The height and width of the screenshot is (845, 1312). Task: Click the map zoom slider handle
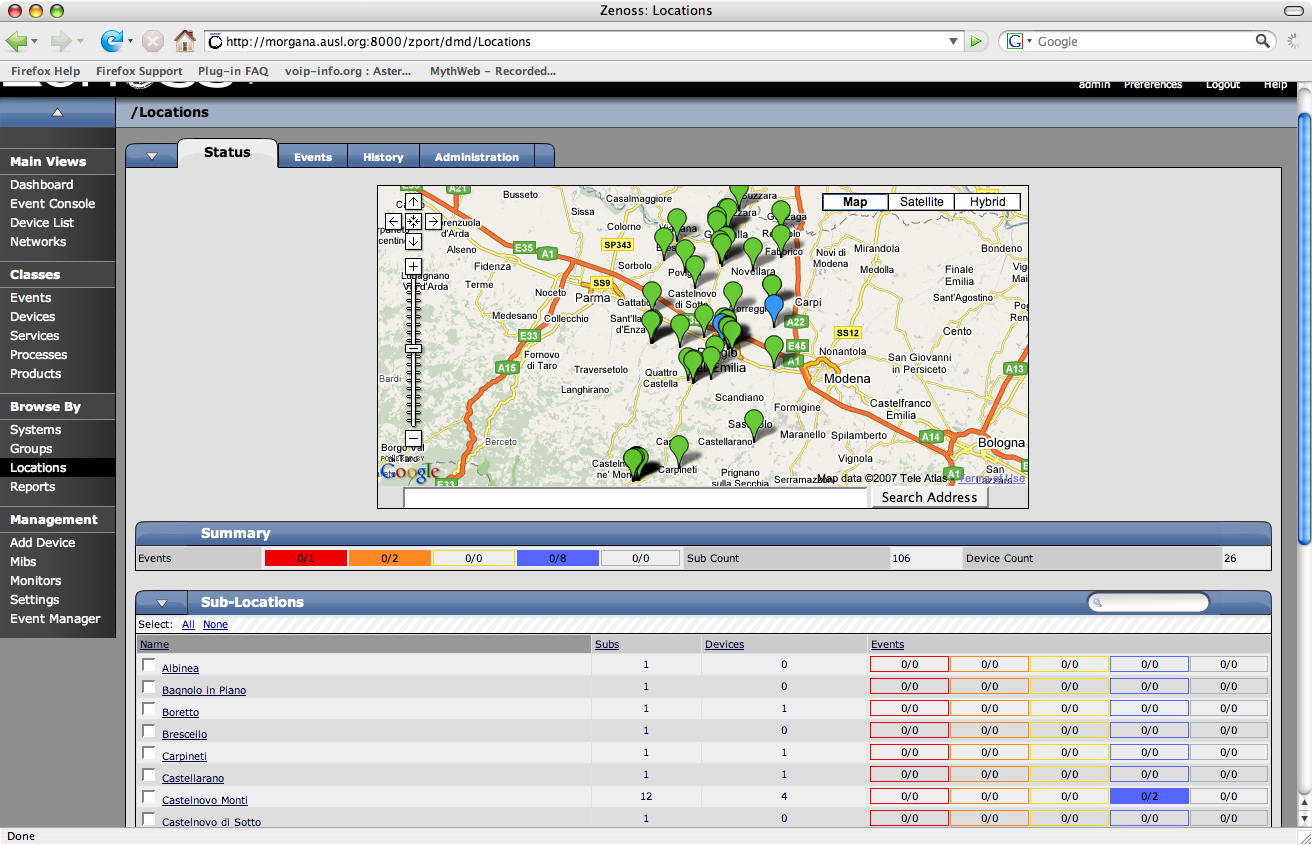(413, 349)
